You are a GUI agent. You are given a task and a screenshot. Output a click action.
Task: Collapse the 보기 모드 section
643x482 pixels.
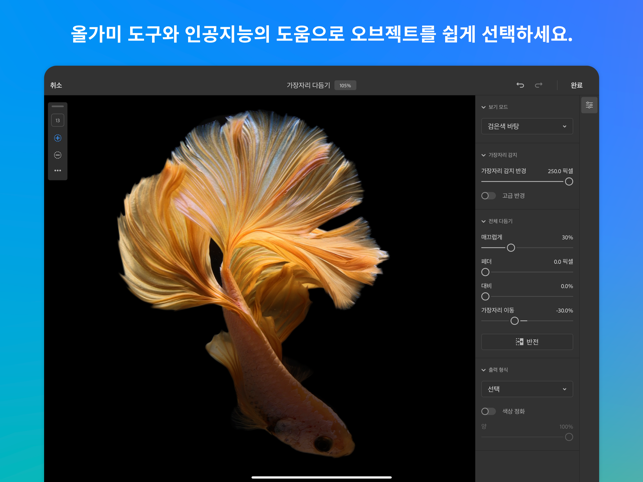[484, 107]
